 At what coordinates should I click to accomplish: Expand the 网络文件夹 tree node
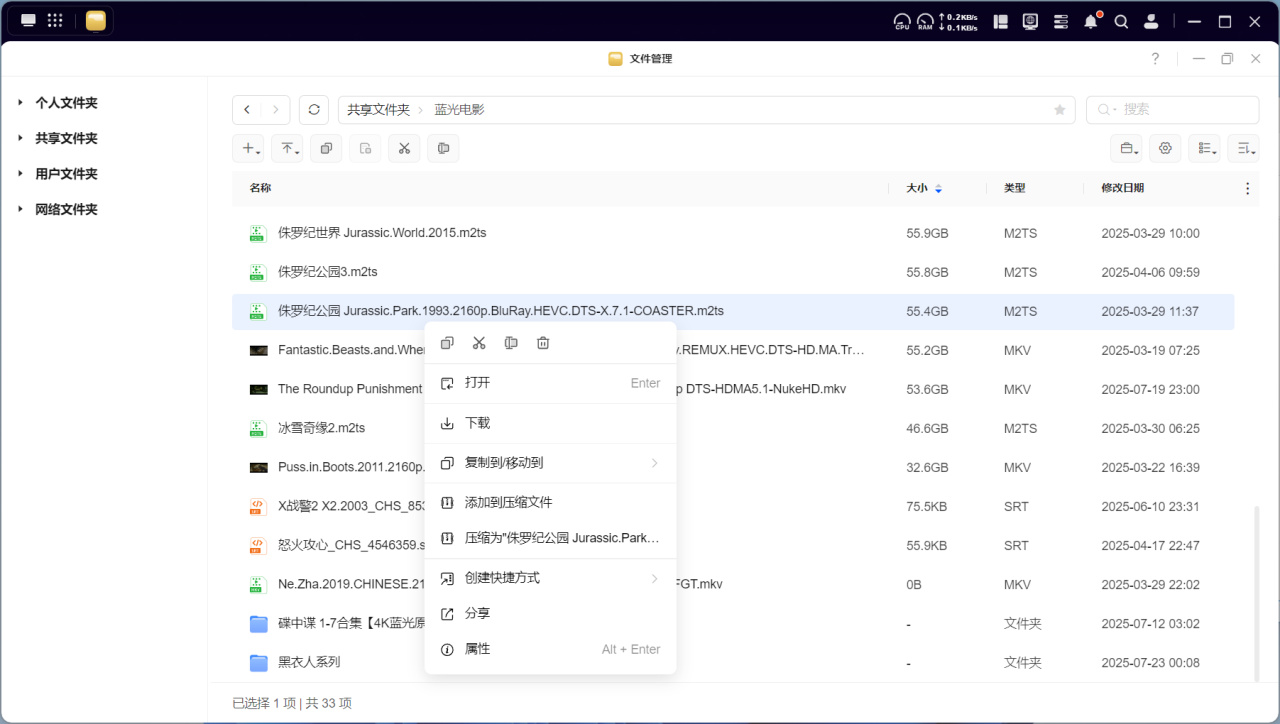[20, 209]
